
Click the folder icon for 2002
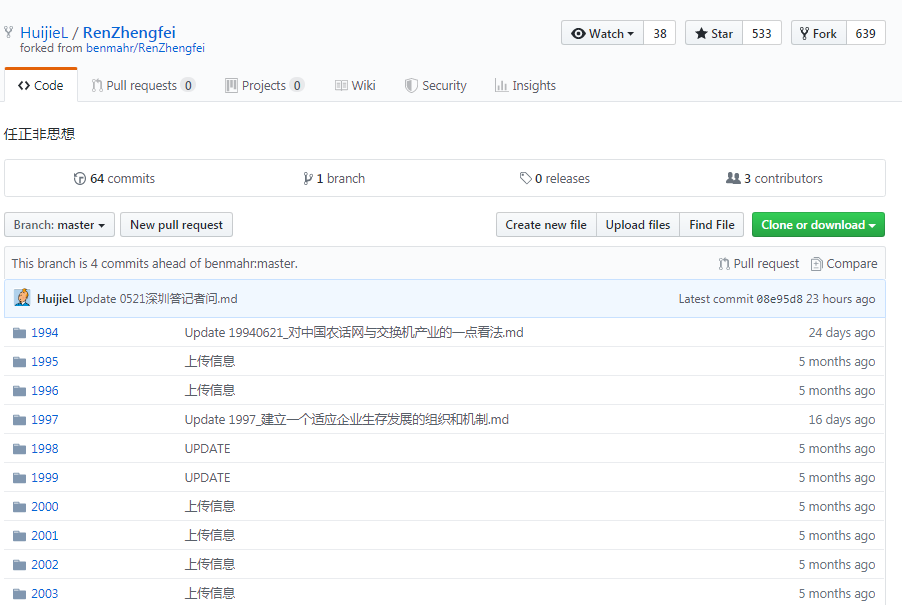click(x=20, y=565)
